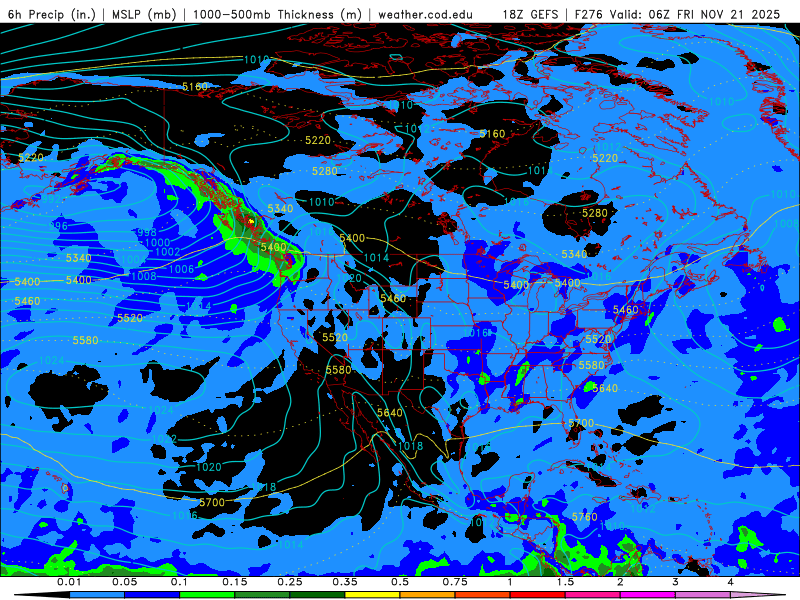The width and height of the screenshot is (800, 600).
Task: Click the yellow 0.35 legend swatch
Action: pos(372,595)
